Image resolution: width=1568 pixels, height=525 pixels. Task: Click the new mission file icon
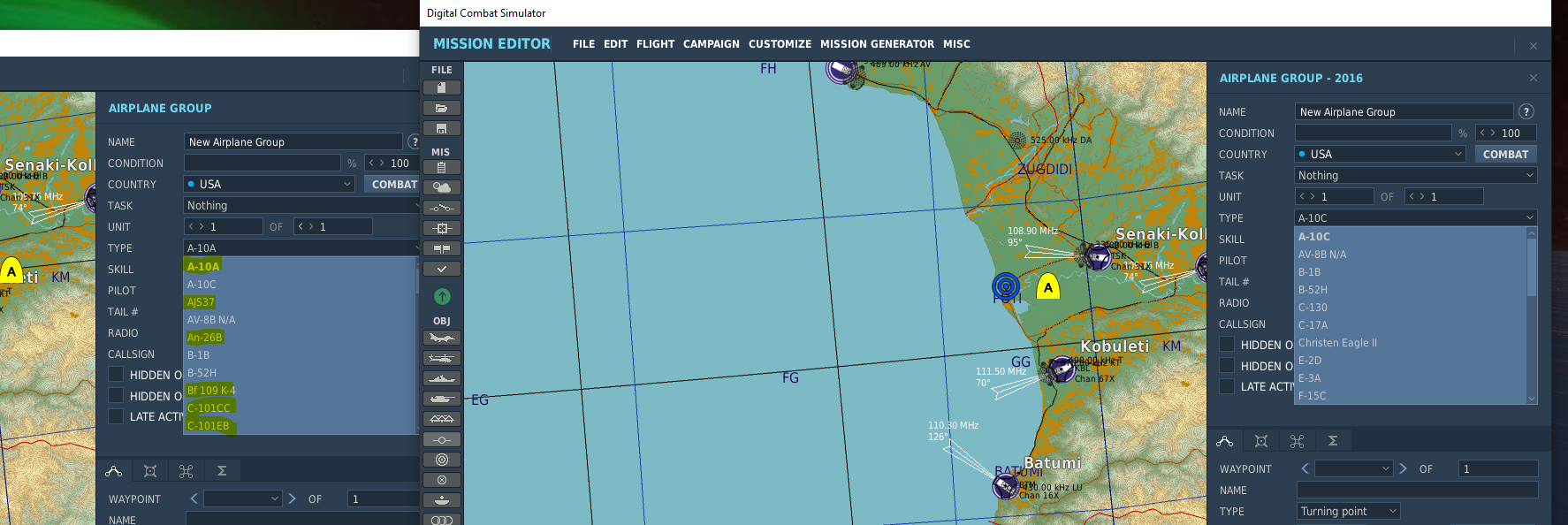point(441,87)
